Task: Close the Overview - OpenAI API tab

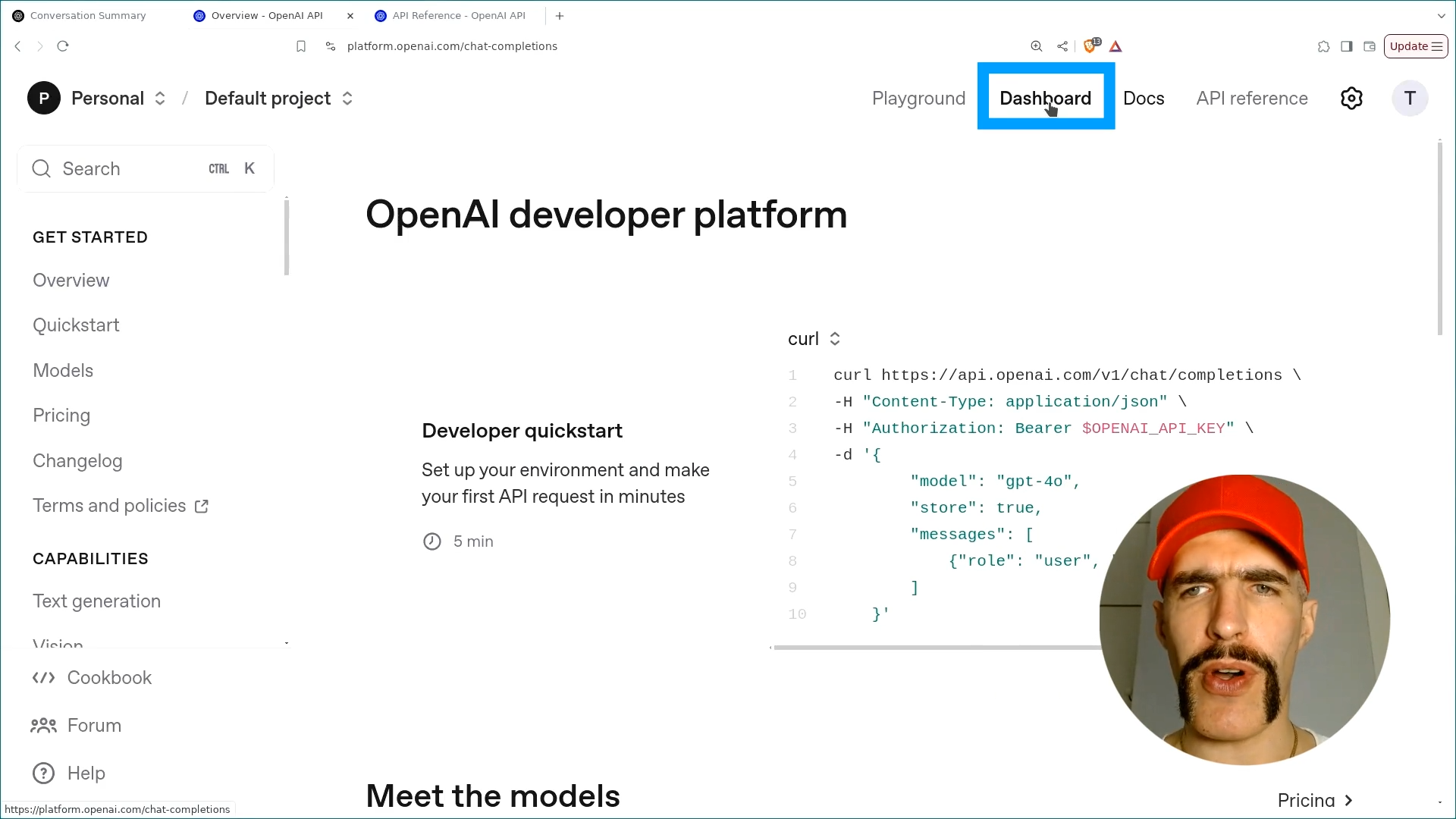Action: pos(350,15)
